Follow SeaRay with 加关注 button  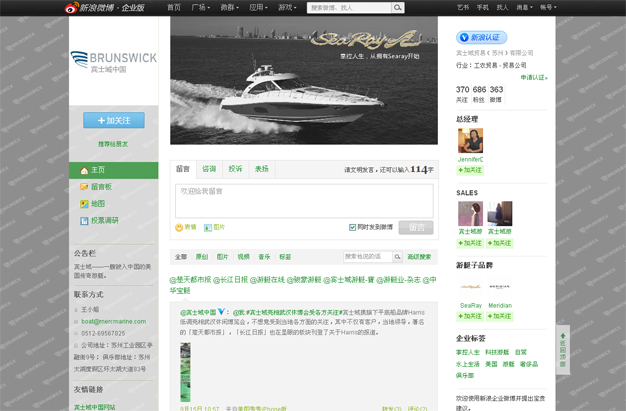(x=470, y=316)
